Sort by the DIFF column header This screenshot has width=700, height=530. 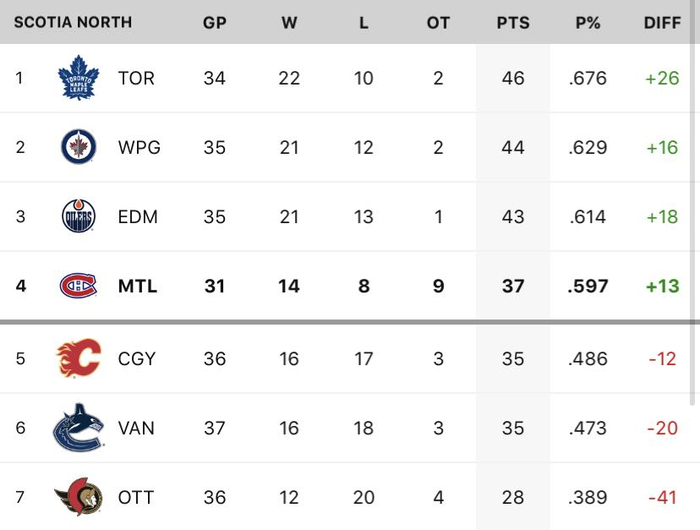(x=662, y=22)
